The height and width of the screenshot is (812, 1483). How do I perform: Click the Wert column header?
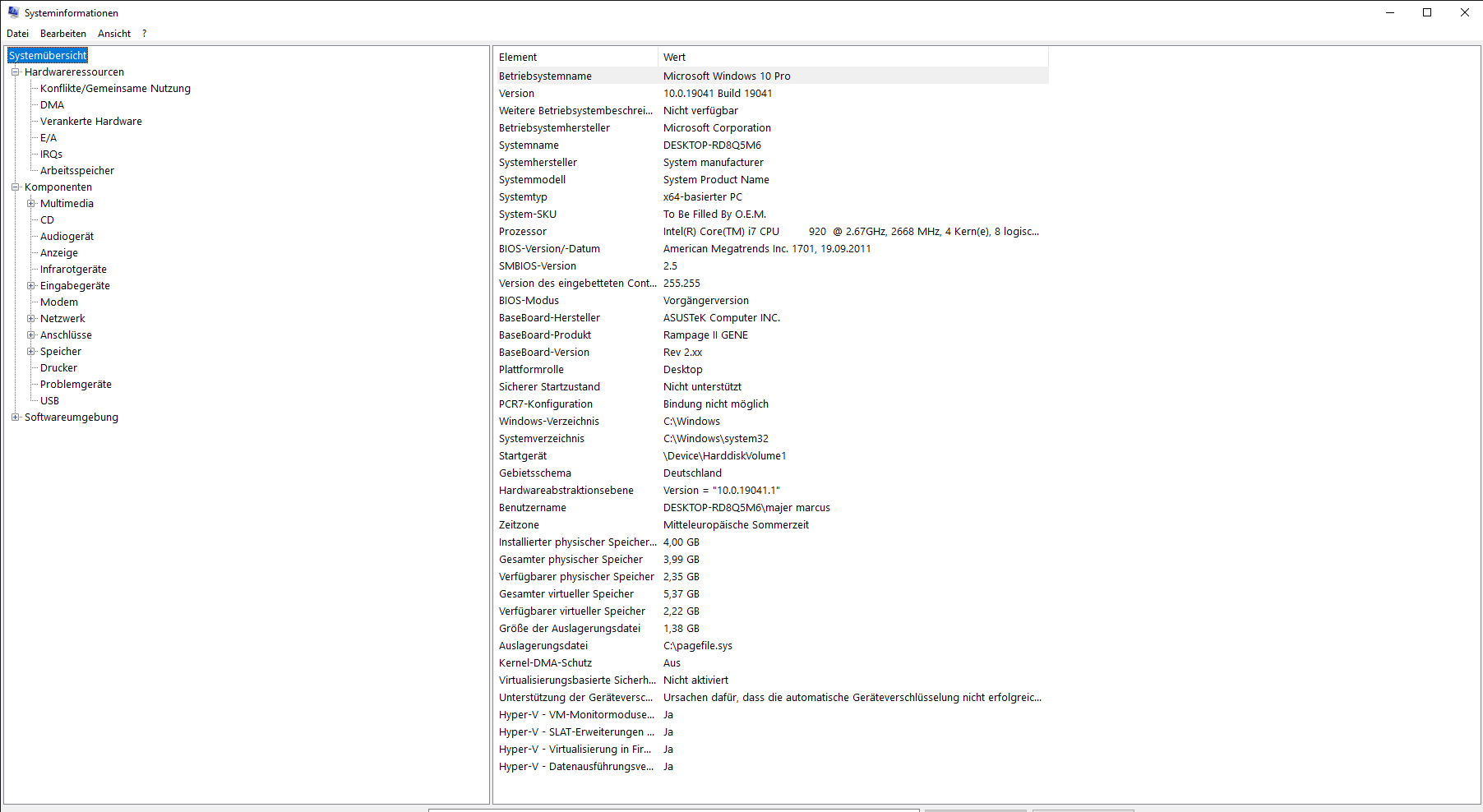pos(853,57)
